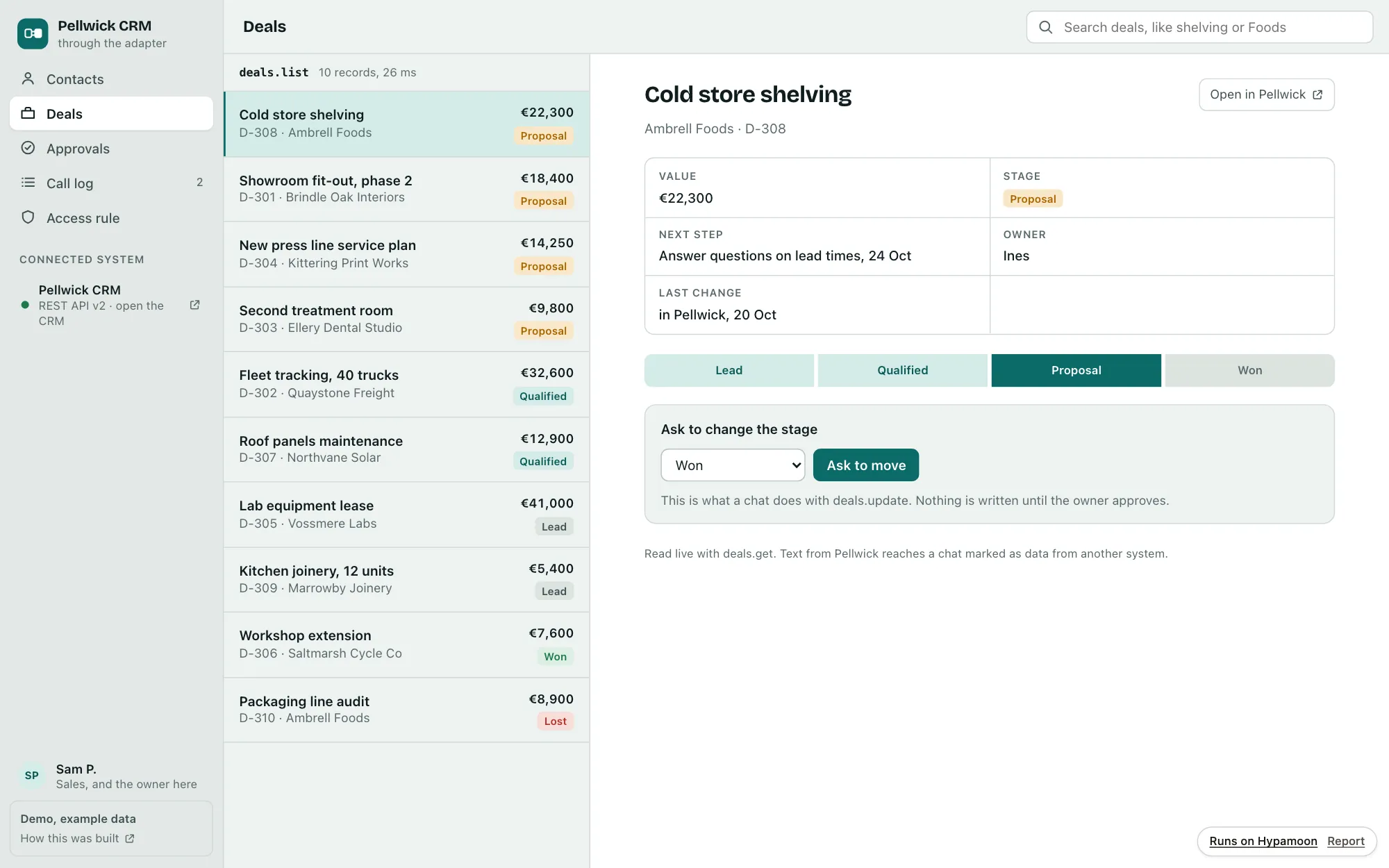Click the external icon beside How this was built
Screen dimensions: 1389x868
pos(130,839)
